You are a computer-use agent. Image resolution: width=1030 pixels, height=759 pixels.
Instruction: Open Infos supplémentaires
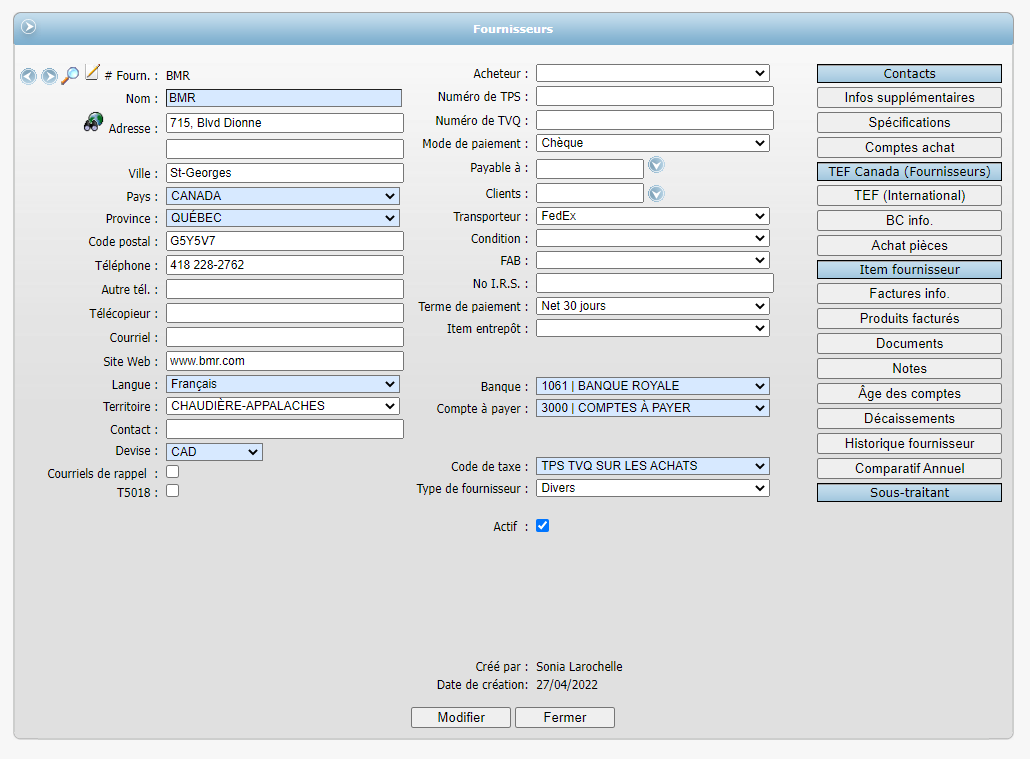[x=909, y=98]
